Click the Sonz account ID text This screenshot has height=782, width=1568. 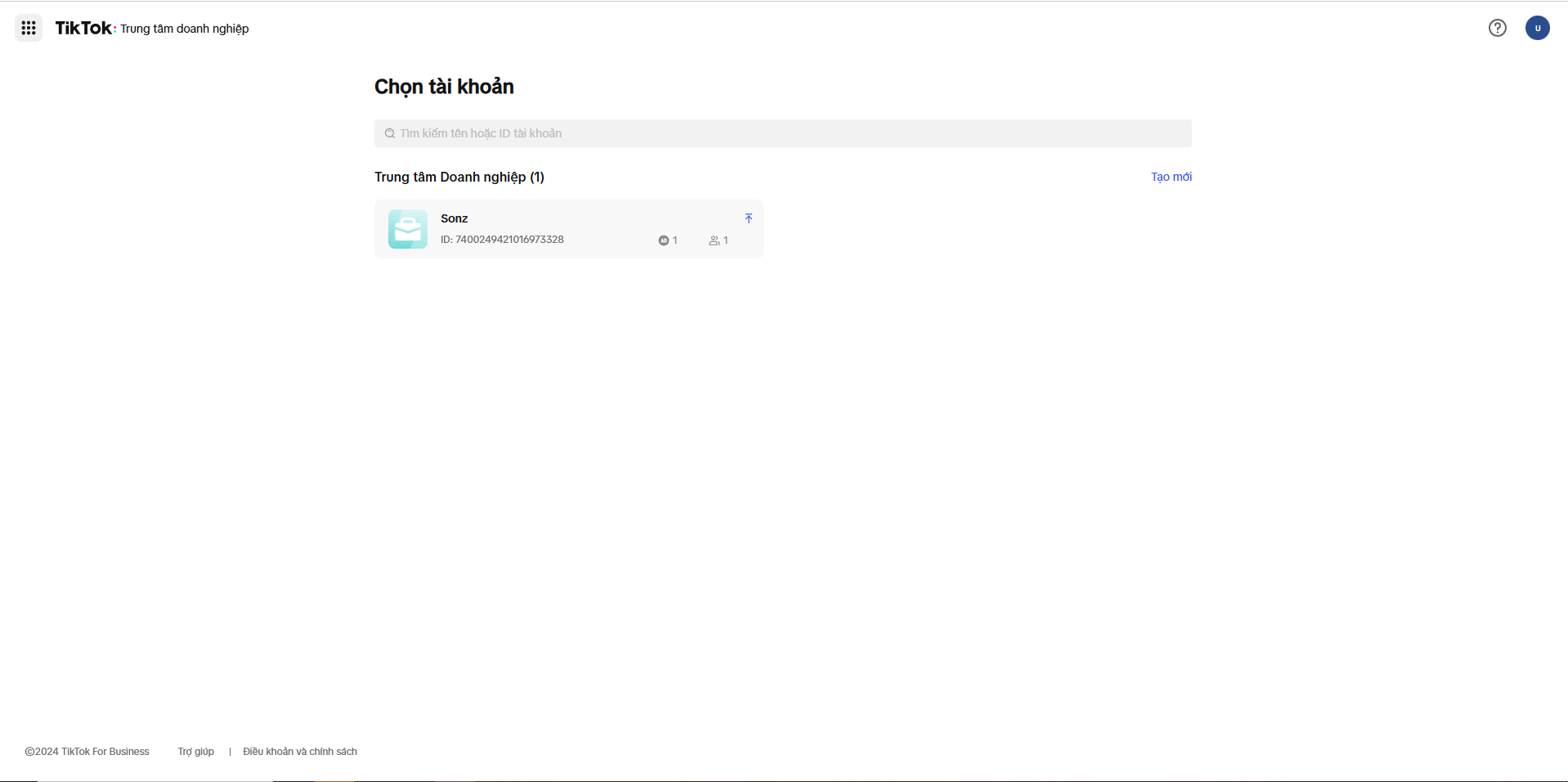pyautogui.click(x=502, y=240)
